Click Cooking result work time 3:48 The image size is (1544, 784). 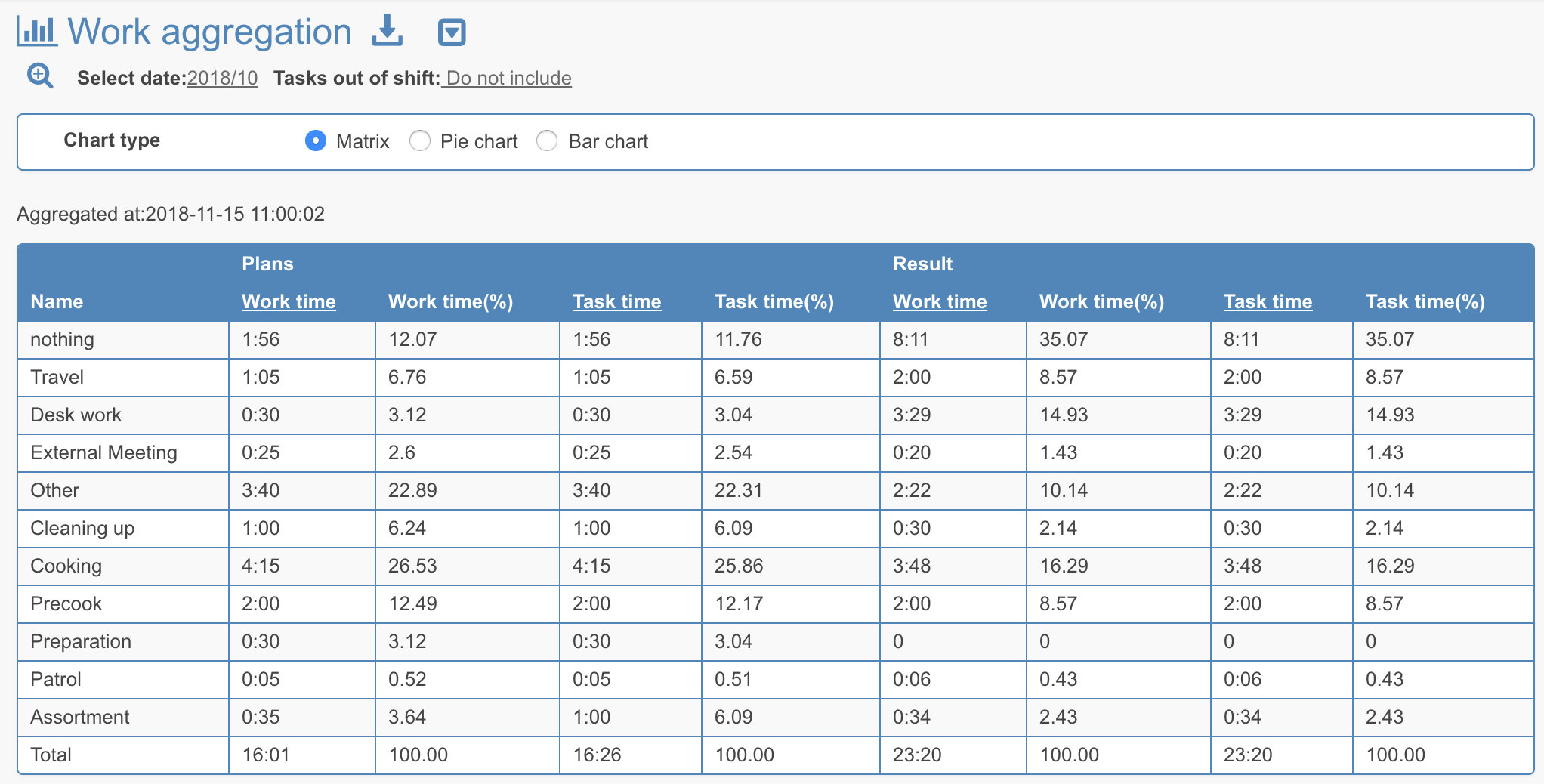pos(912,566)
